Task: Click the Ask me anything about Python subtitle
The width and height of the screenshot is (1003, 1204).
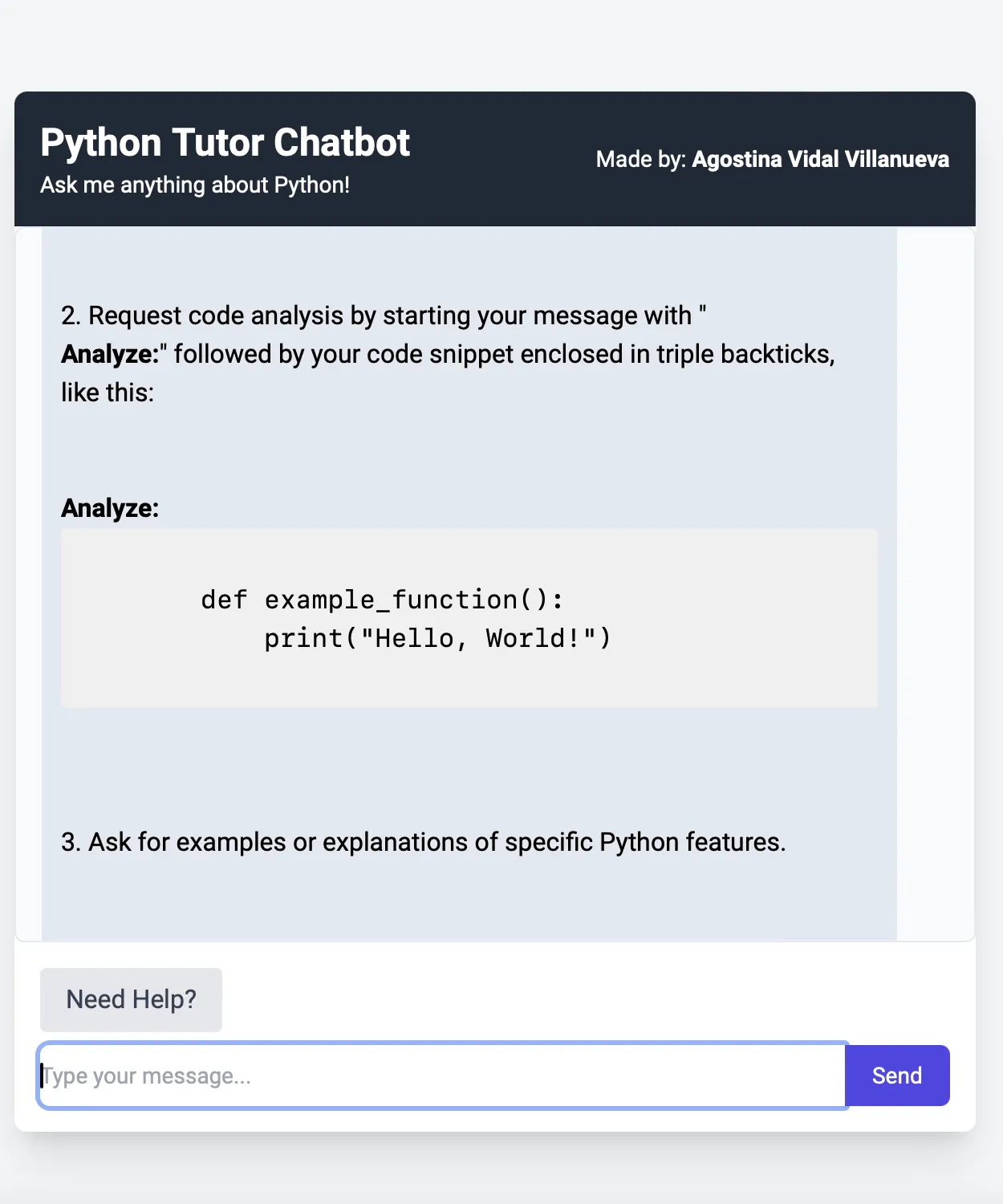Action: click(x=195, y=185)
